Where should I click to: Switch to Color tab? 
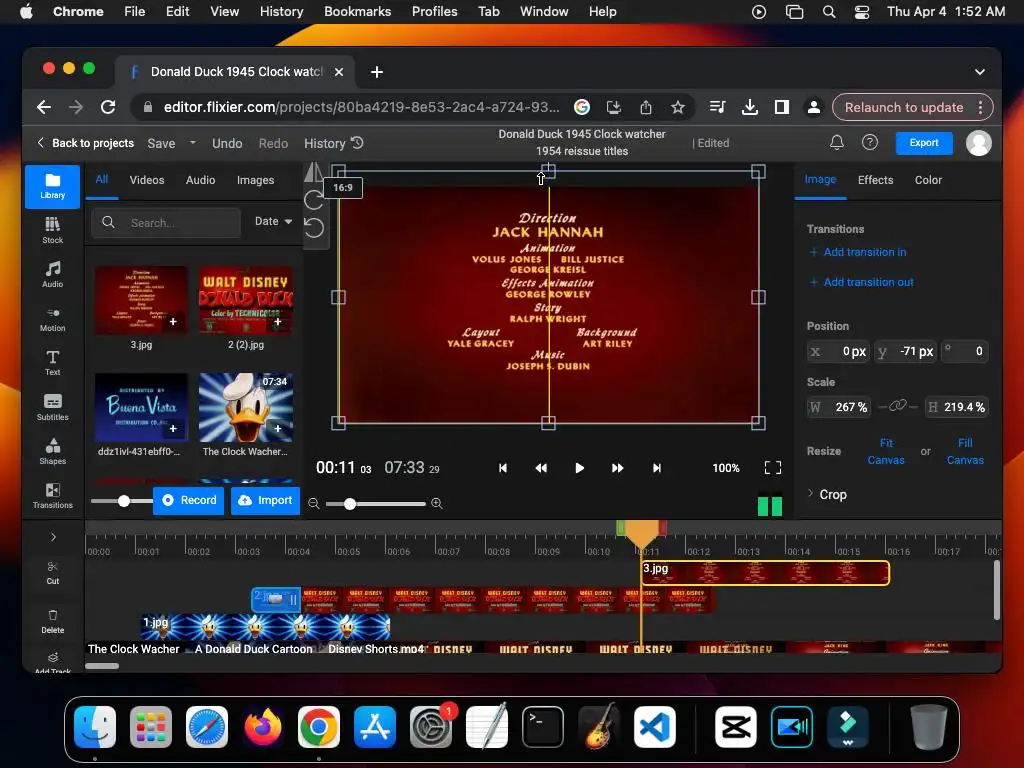tap(928, 180)
